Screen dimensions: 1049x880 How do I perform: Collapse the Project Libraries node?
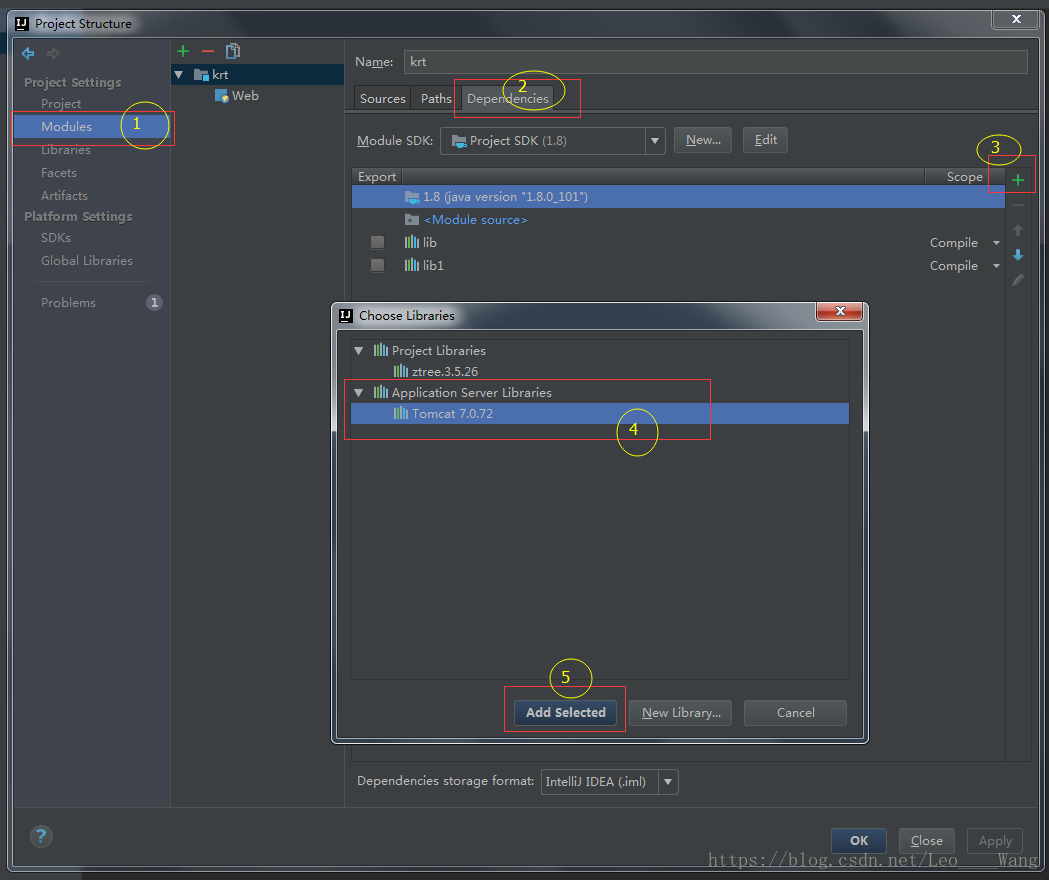359,351
